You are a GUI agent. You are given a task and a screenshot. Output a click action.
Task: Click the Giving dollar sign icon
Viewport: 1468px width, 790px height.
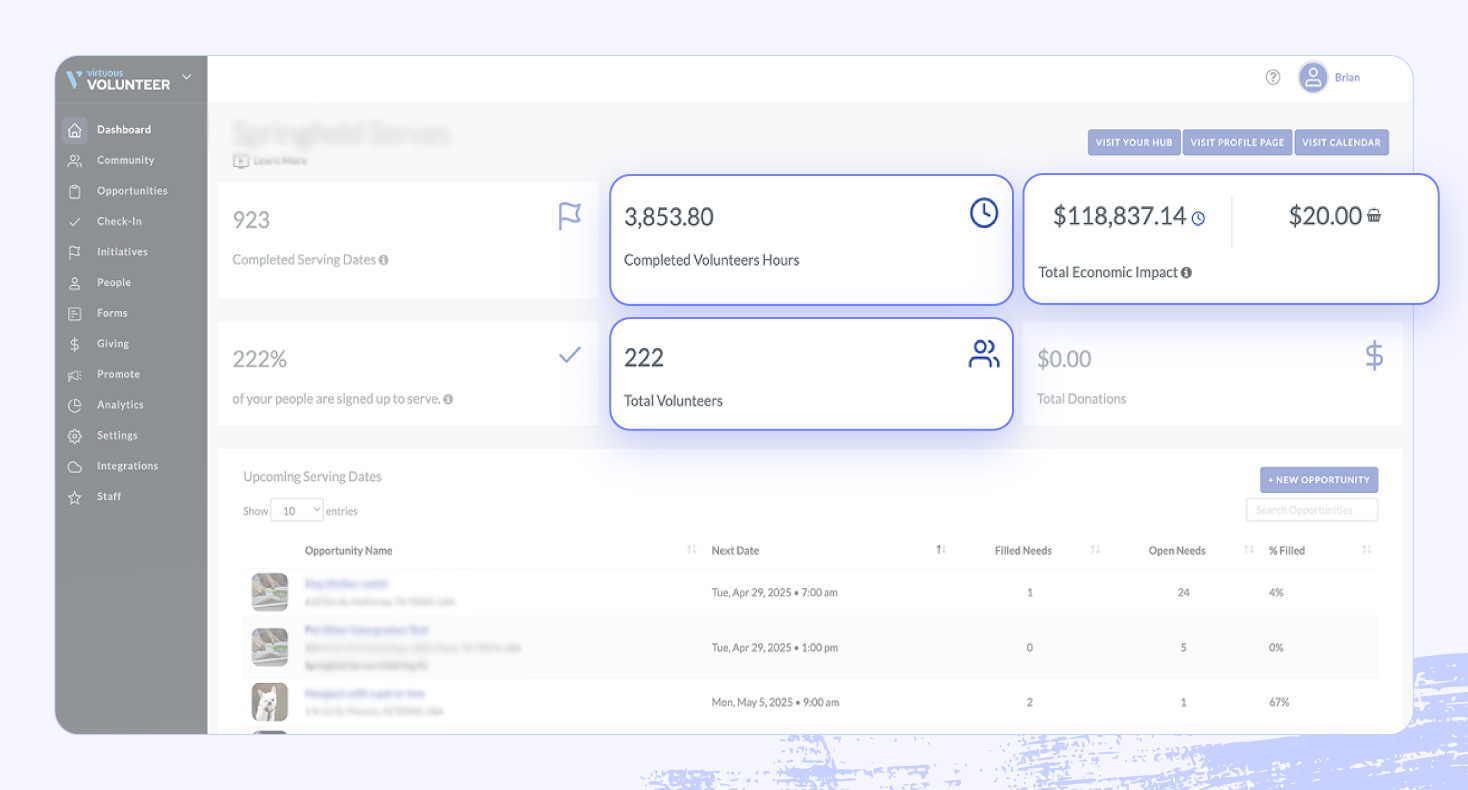click(x=74, y=344)
